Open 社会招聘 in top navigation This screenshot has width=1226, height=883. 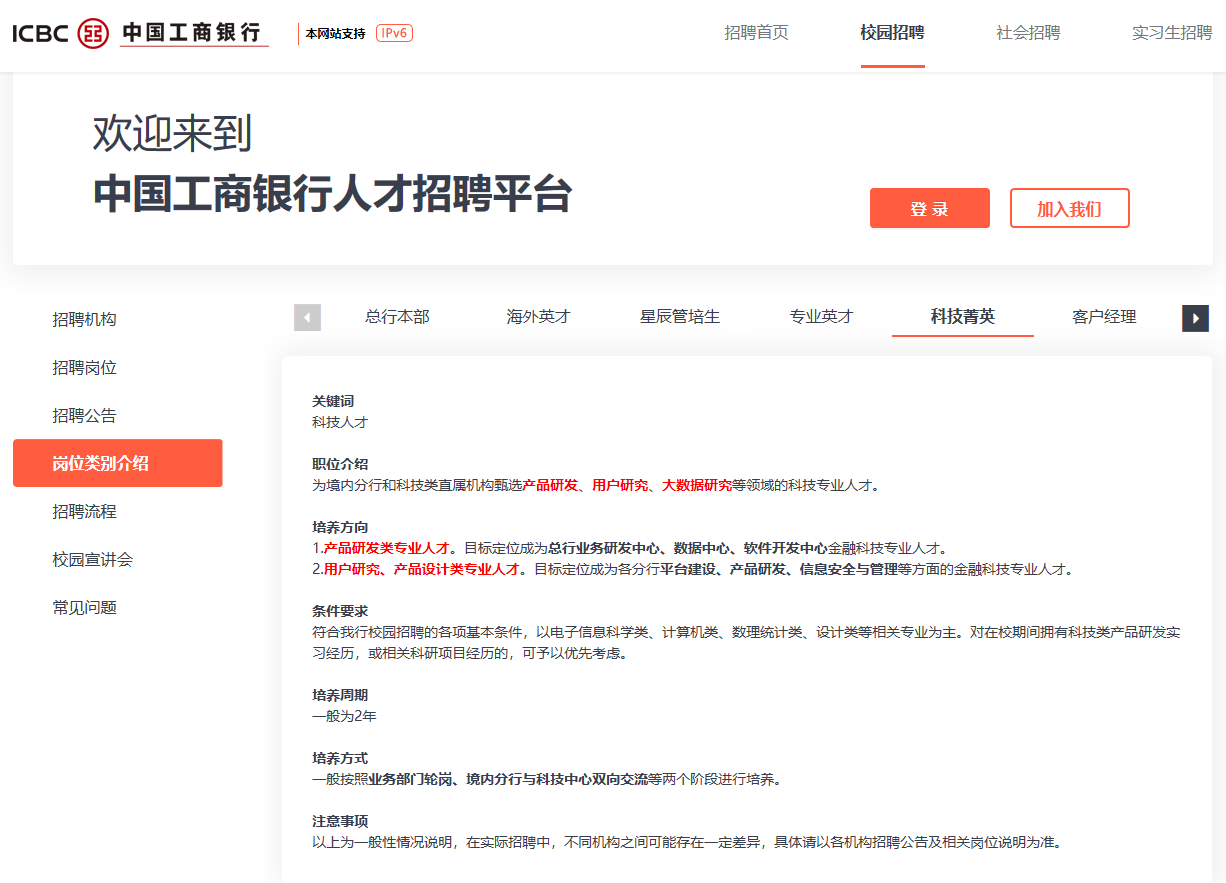[1028, 33]
